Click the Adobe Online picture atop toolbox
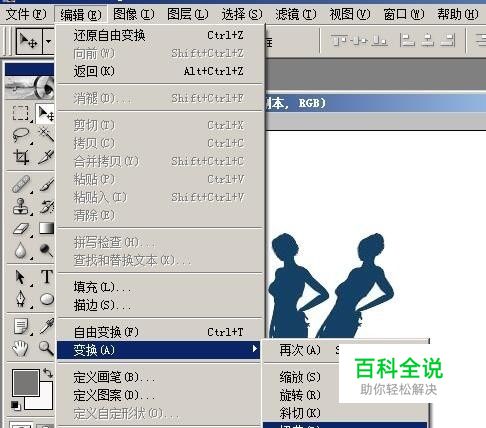 pyautogui.click(x=30, y=88)
